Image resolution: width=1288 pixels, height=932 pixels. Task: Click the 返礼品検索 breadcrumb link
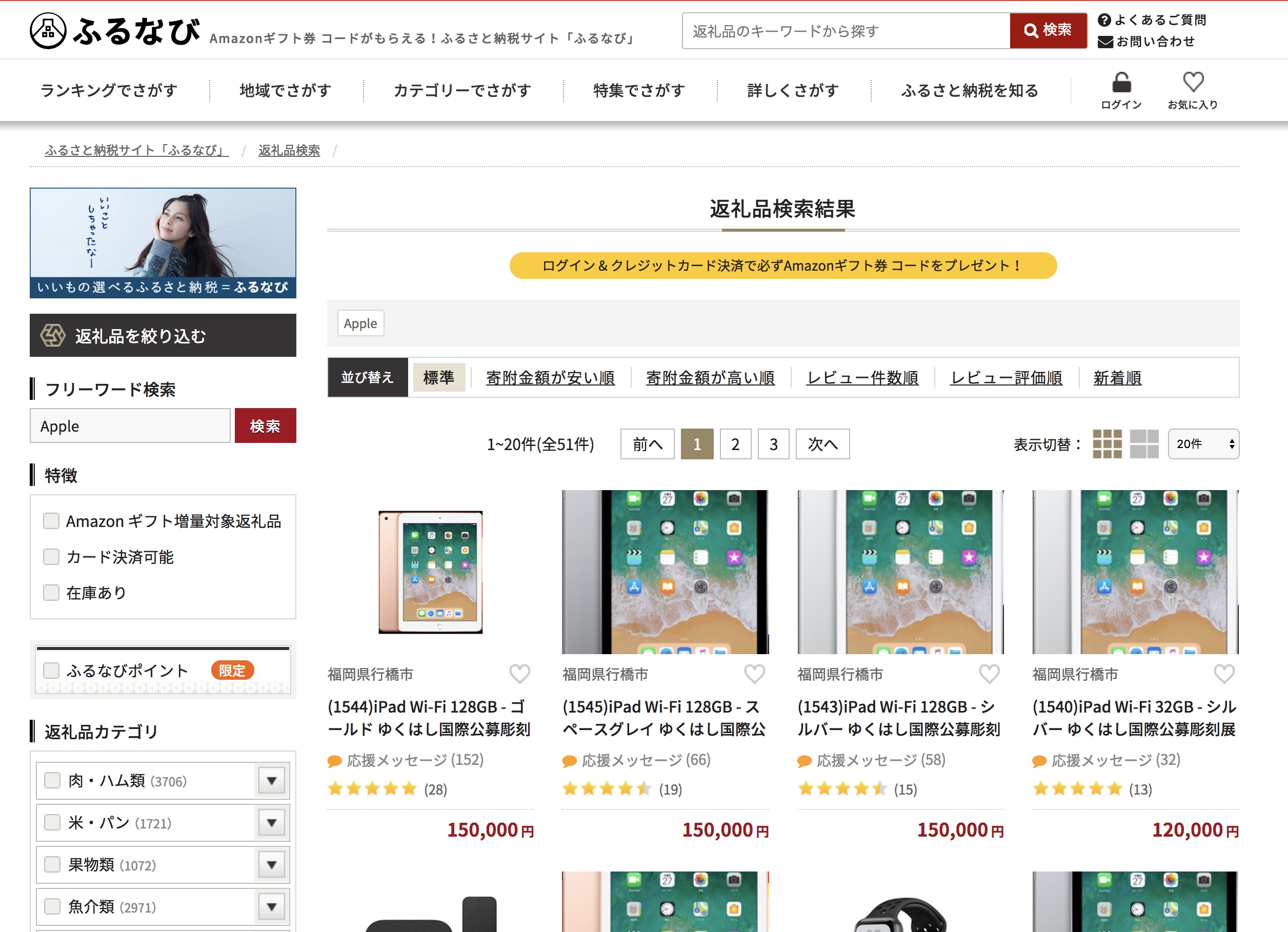289,150
